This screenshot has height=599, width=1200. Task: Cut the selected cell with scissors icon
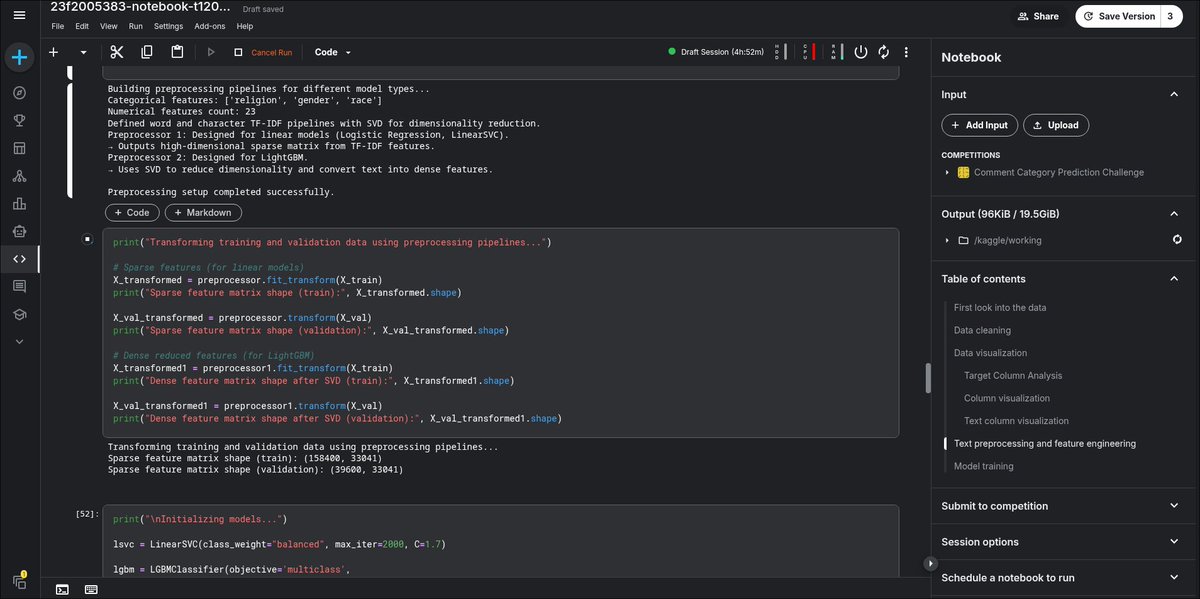point(117,52)
